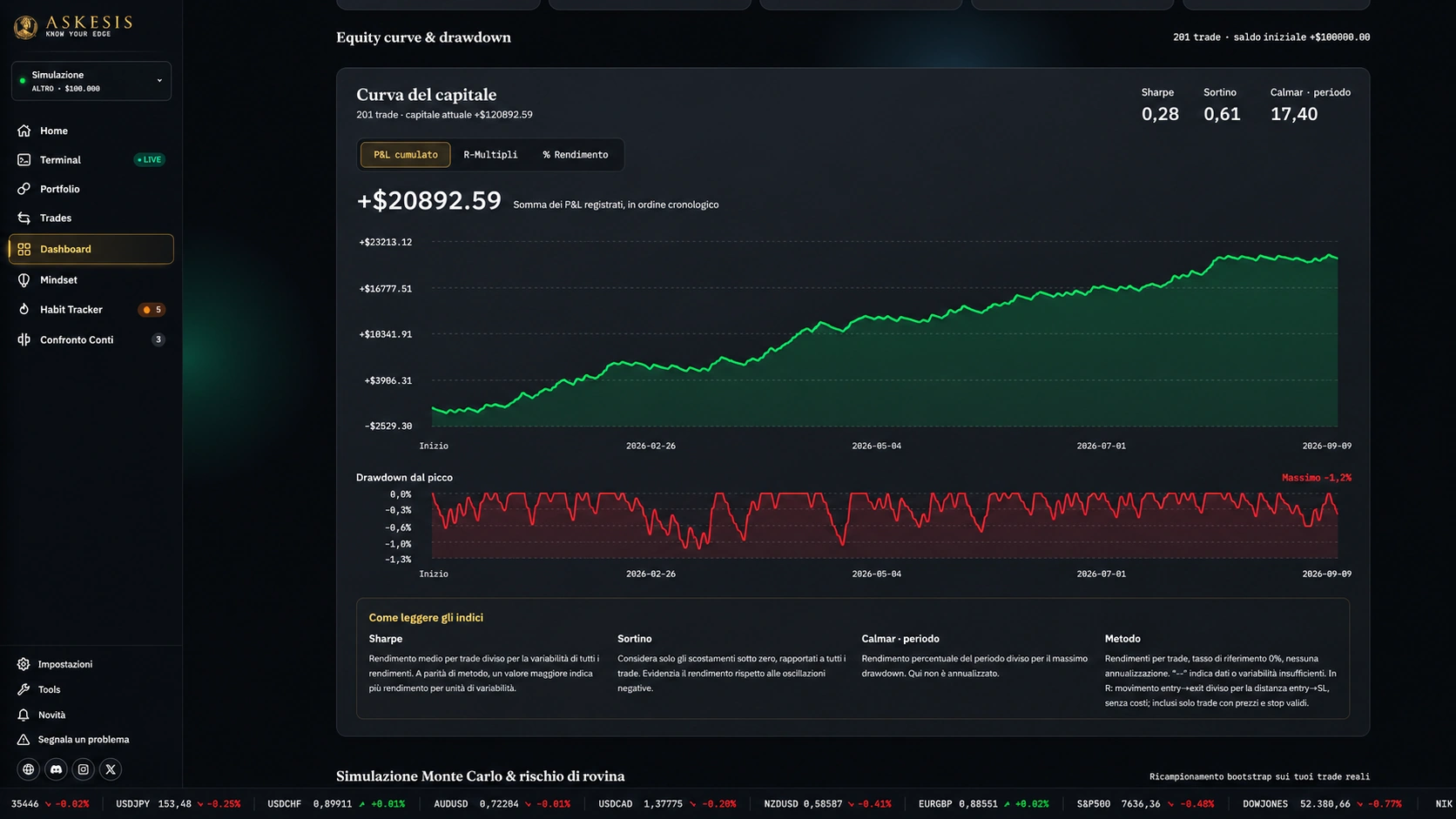
Task: Open the Novità bell icon
Action: [x=24, y=715]
